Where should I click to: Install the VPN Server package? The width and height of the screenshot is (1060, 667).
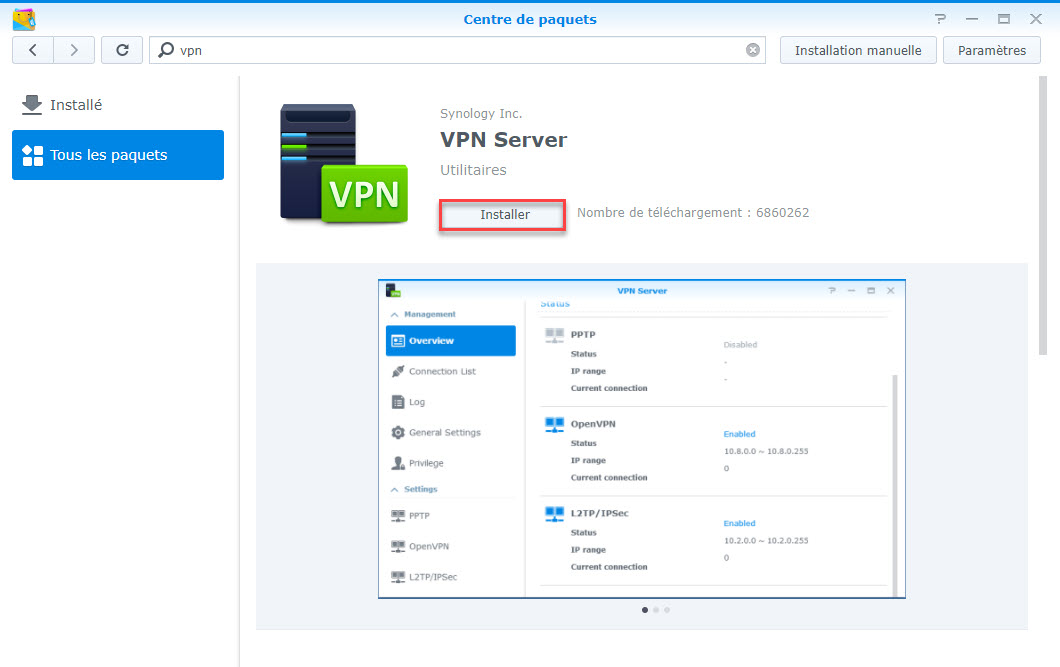(504, 214)
